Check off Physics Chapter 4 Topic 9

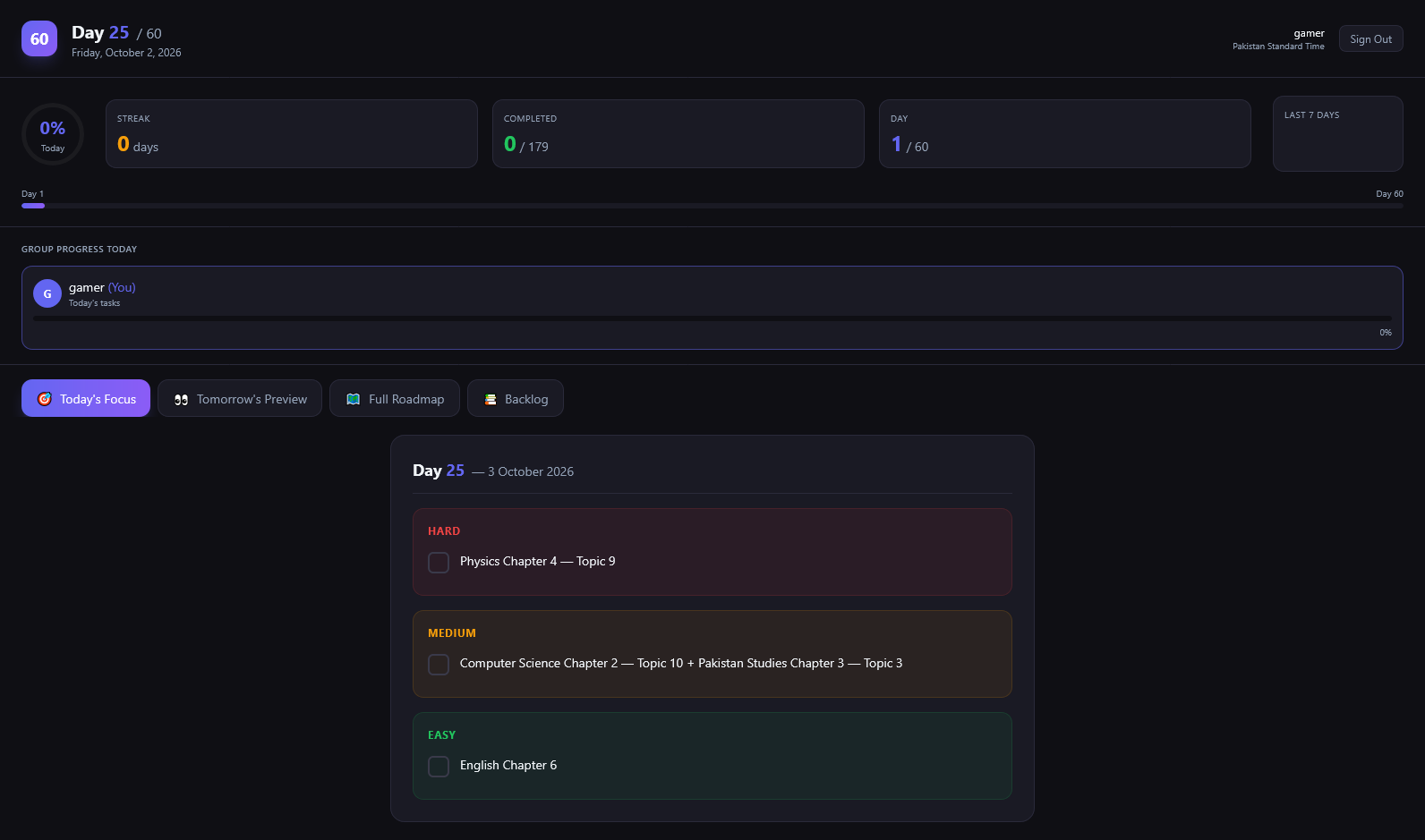coord(439,563)
